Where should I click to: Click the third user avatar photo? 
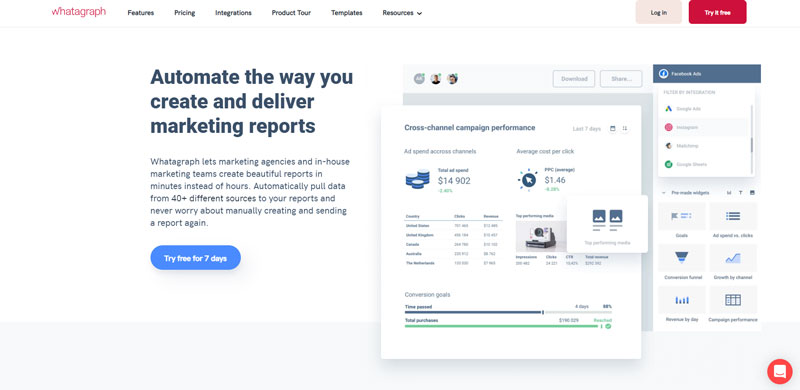(452, 79)
